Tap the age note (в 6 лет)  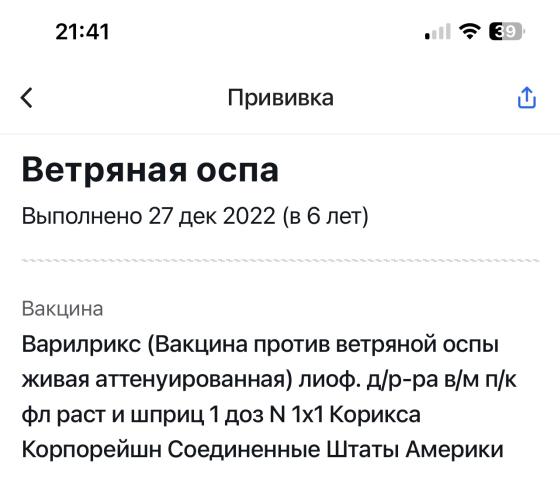(325, 216)
